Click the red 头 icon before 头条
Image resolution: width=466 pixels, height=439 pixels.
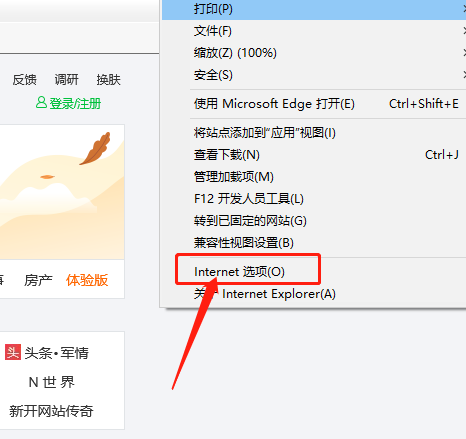13,352
